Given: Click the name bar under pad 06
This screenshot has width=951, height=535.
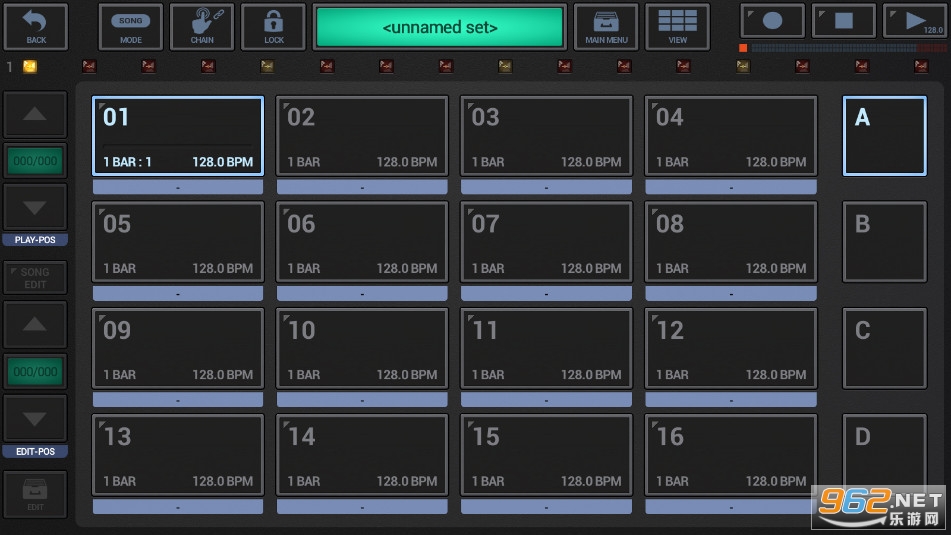Looking at the screenshot, I should coord(362,294).
